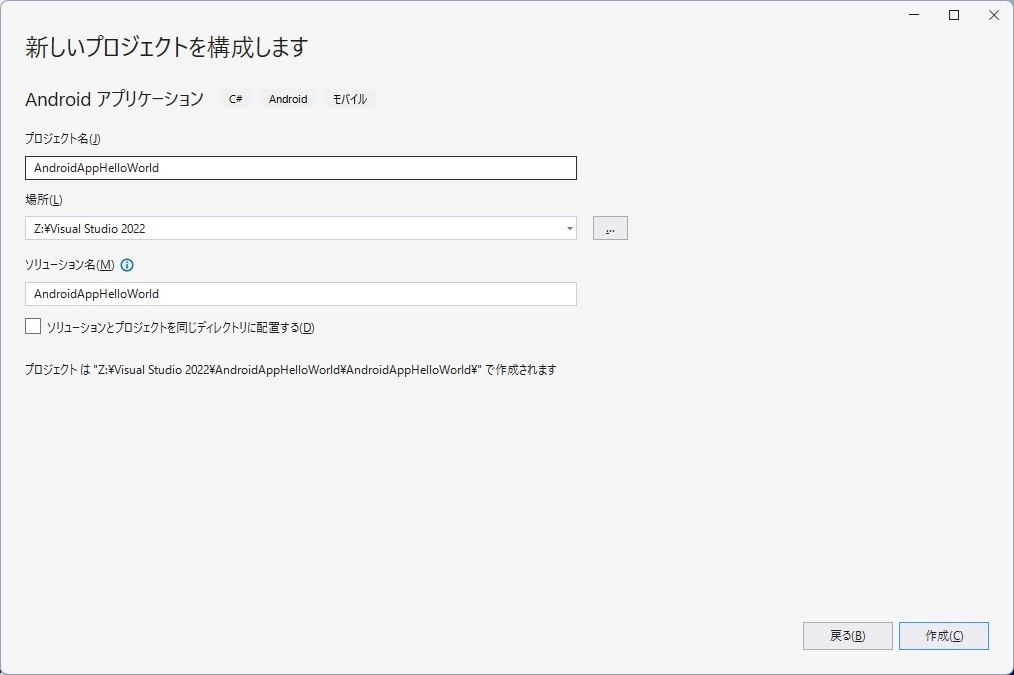The image size is (1014, 675).
Task: Toggle the same-directory placement checkbox off
Action: pyautogui.click(x=31, y=326)
